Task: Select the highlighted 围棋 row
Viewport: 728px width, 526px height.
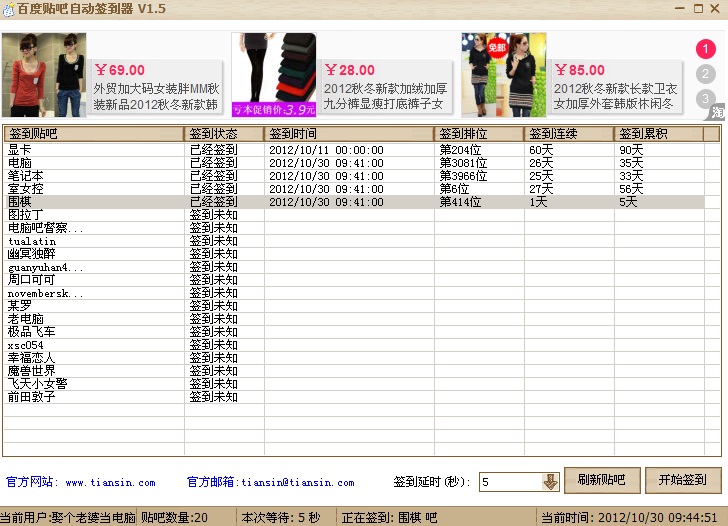Action: coord(354,202)
